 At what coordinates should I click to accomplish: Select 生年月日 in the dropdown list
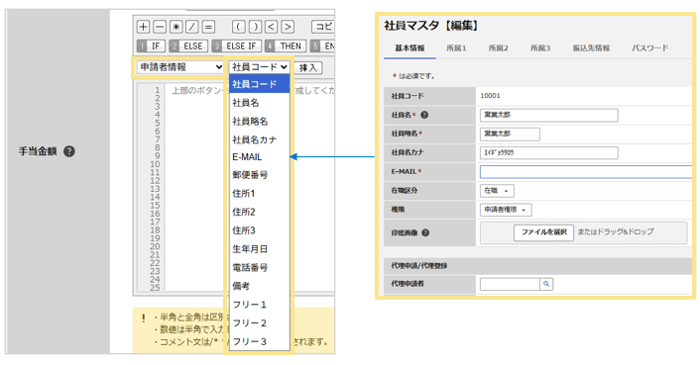pyautogui.click(x=259, y=249)
